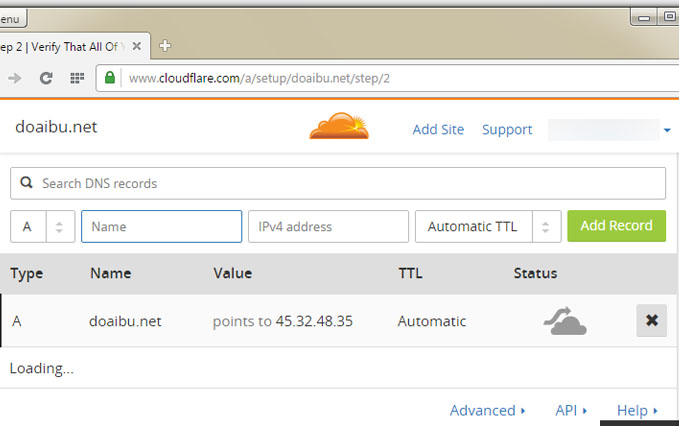The height and width of the screenshot is (426, 679).
Task: Open the record type A dropdown
Action: click(x=42, y=226)
